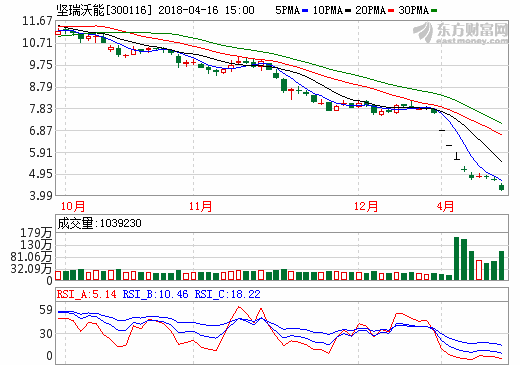520x365 pixels.
Task: Select the 5PMA legend label
Action: coord(287,10)
